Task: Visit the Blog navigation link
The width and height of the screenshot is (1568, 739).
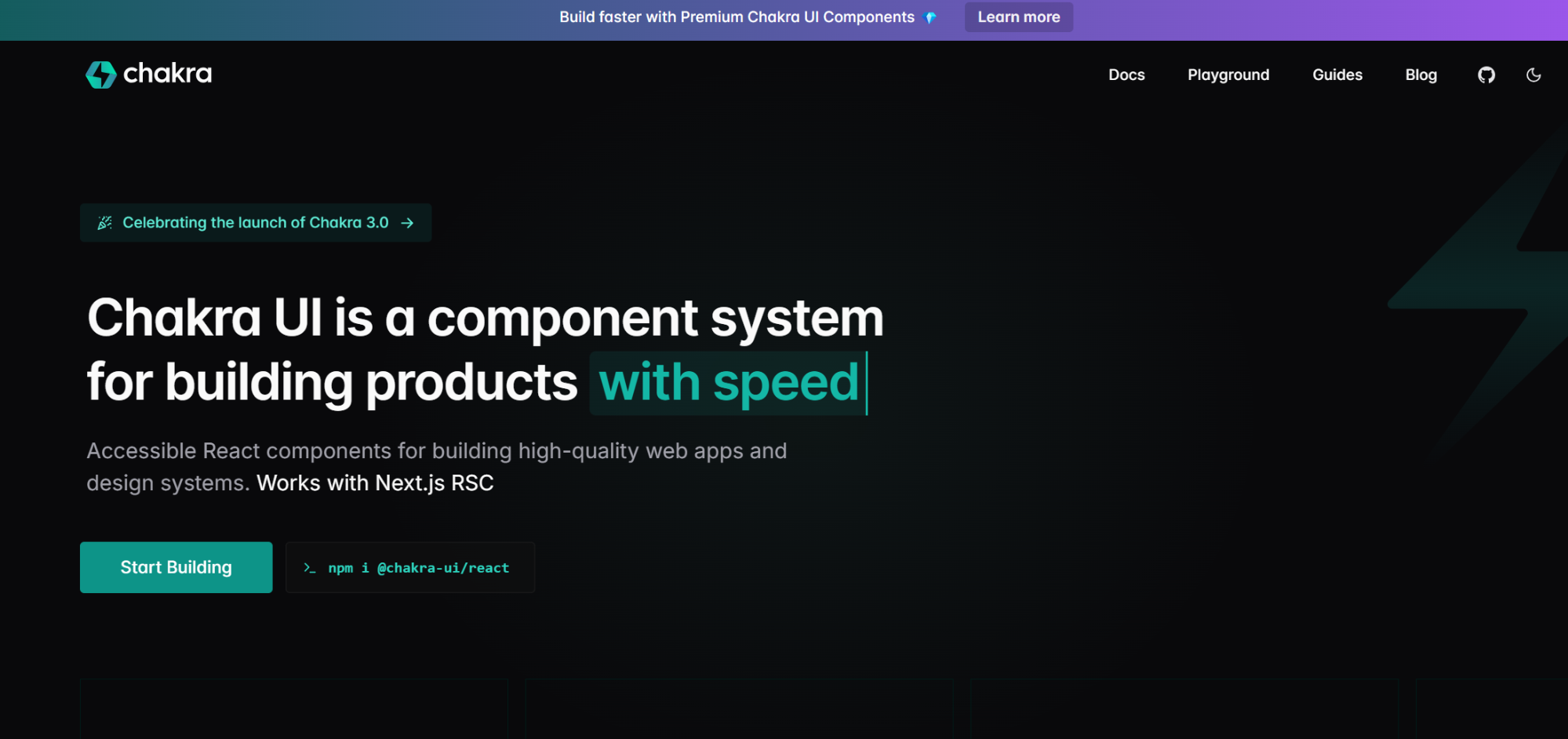Action: (1421, 75)
